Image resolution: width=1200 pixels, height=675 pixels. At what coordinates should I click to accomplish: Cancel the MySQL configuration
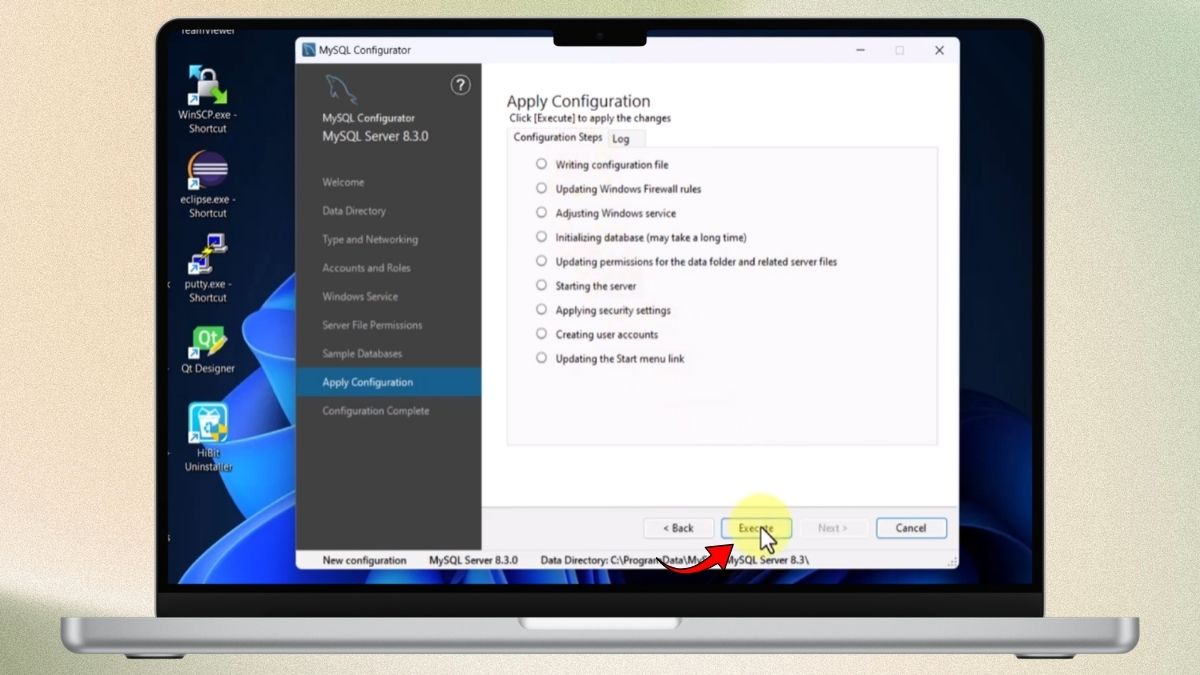[x=911, y=528]
